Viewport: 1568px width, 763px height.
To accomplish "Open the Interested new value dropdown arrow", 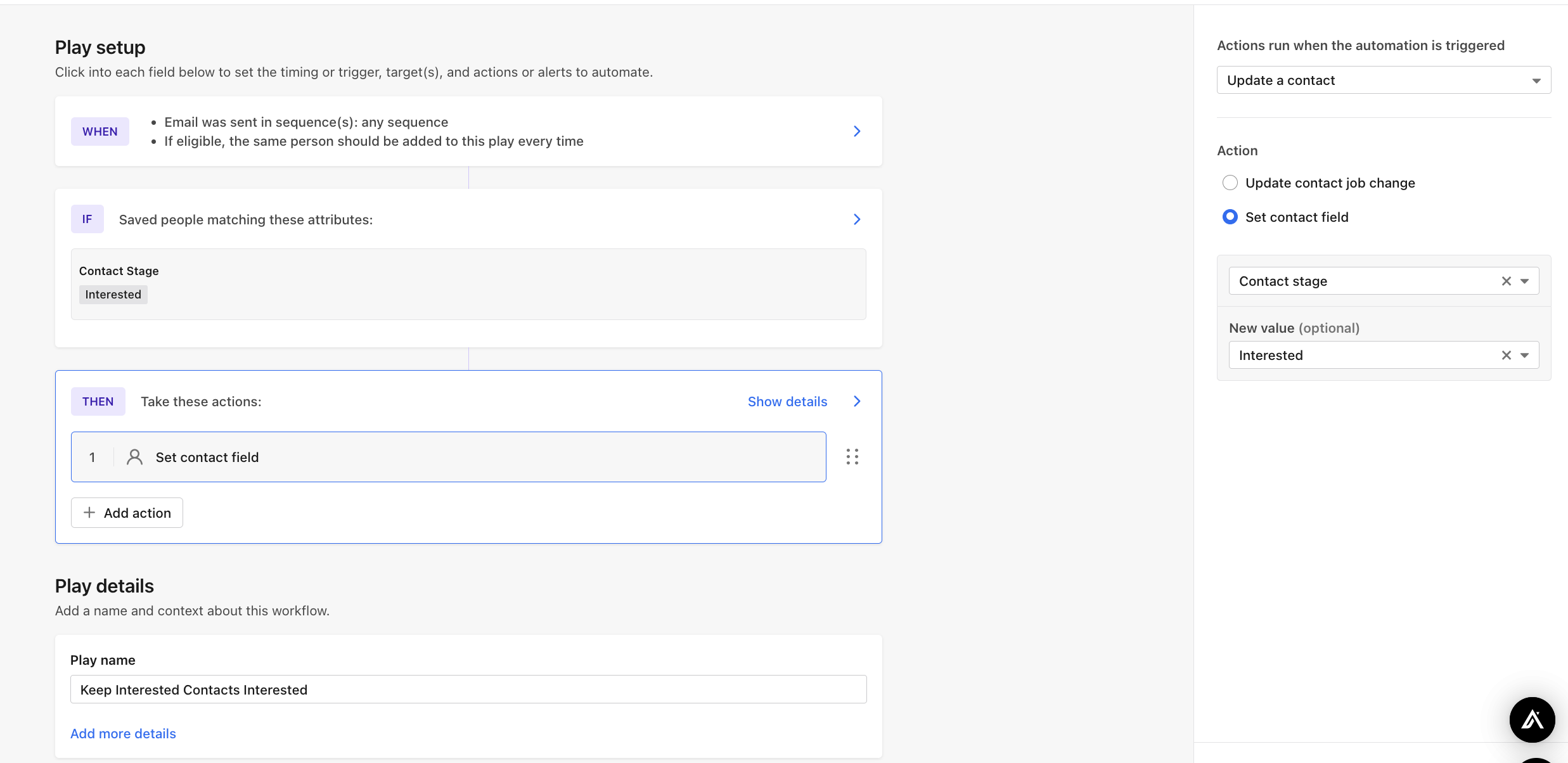I will [x=1525, y=355].
